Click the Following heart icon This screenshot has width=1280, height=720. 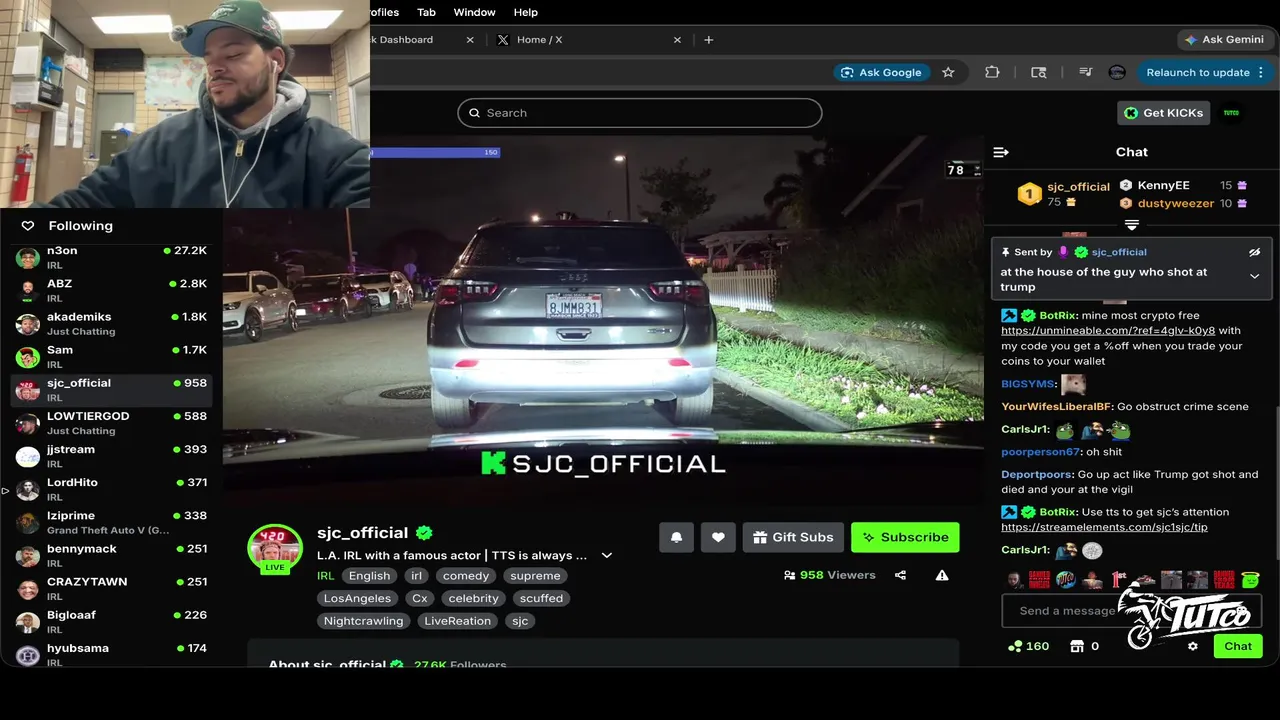(28, 226)
